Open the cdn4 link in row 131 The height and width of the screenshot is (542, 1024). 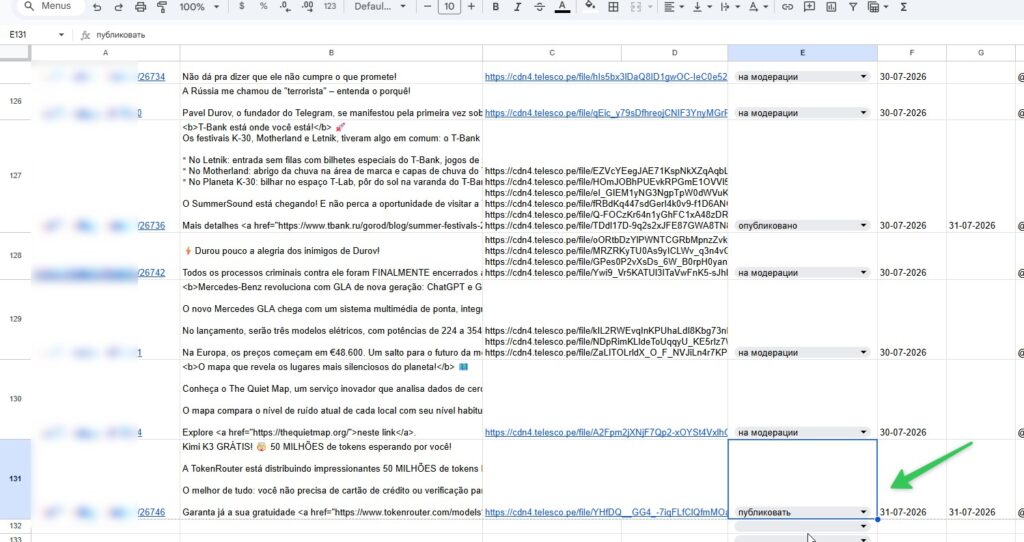pyautogui.click(x=605, y=512)
